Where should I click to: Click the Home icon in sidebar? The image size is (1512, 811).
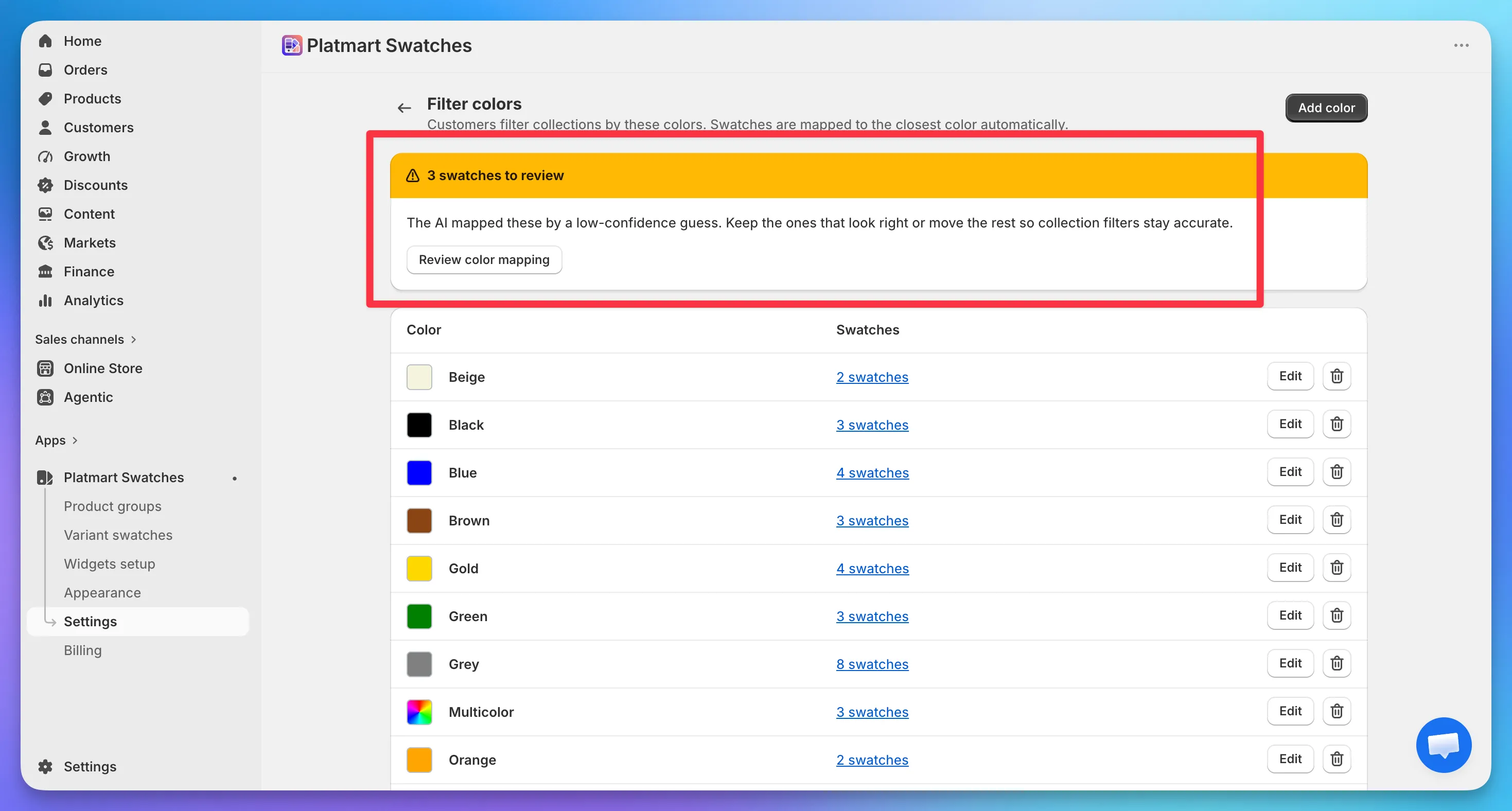point(45,41)
